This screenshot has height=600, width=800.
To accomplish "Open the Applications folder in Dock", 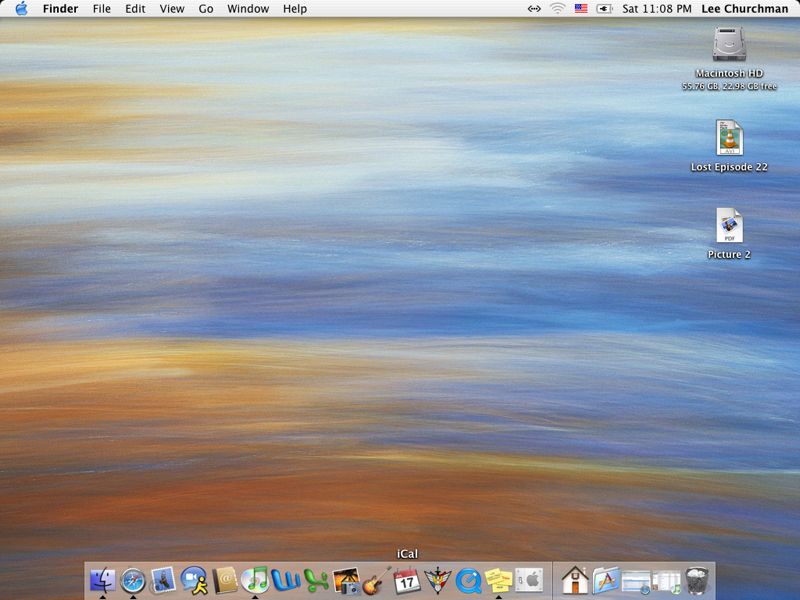I will pyautogui.click(x=605, y=580).
